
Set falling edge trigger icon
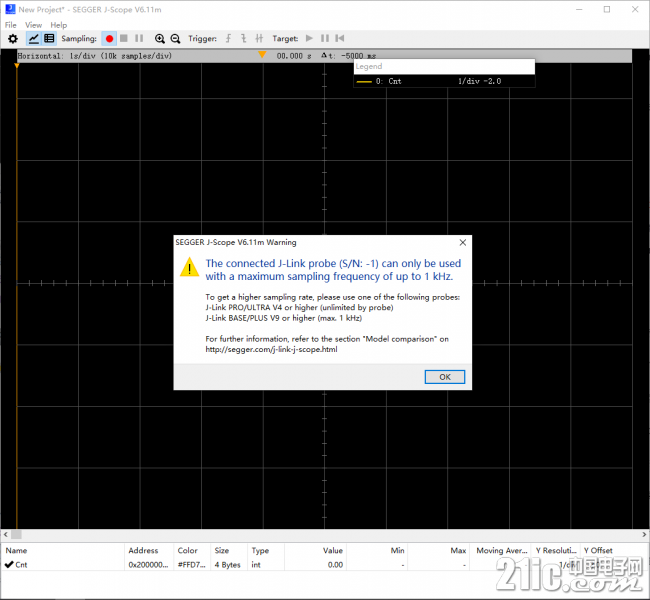point(244,38)
